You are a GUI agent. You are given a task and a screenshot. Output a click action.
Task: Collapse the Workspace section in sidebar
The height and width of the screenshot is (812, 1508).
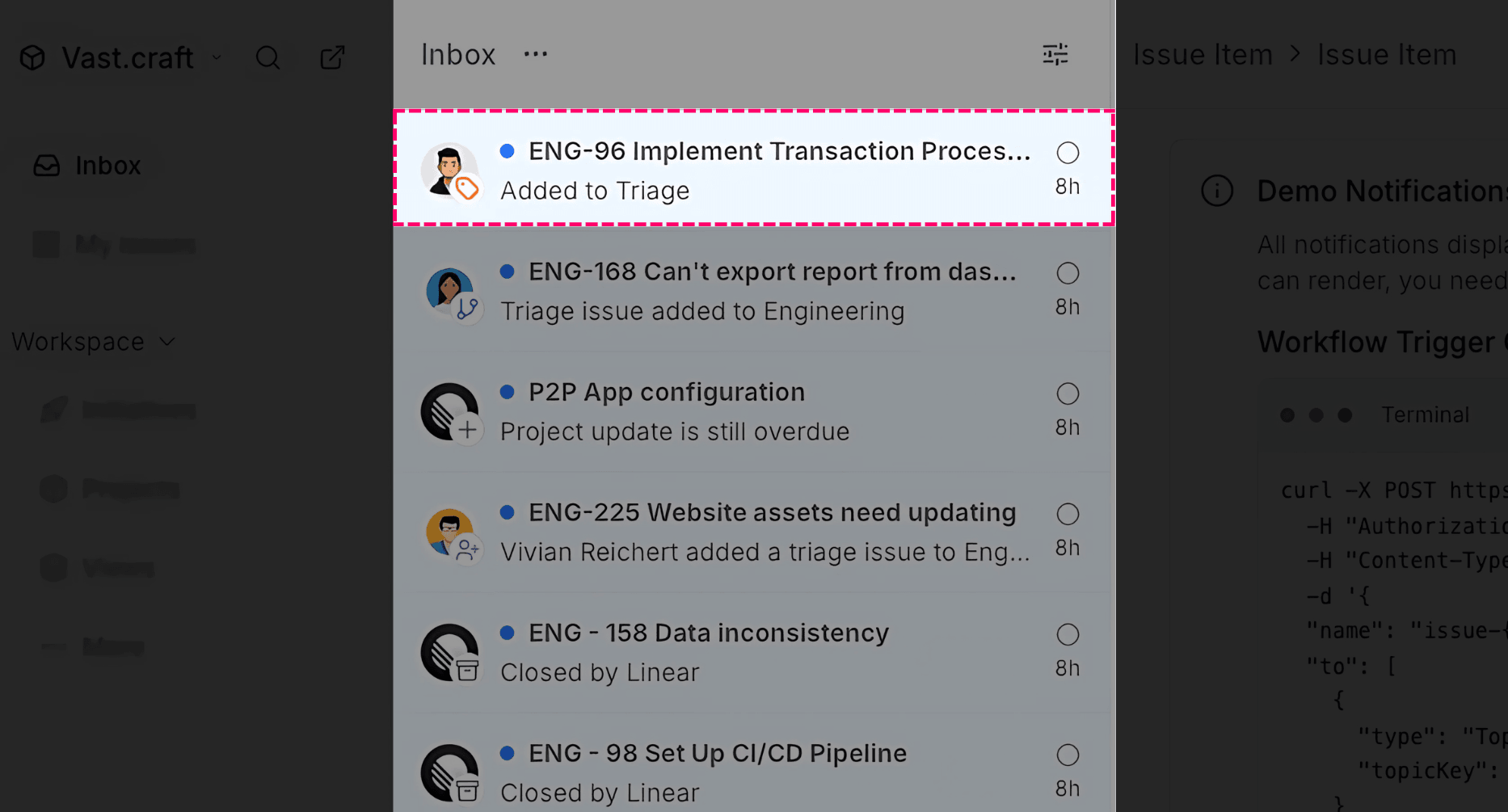pos(94,342)
